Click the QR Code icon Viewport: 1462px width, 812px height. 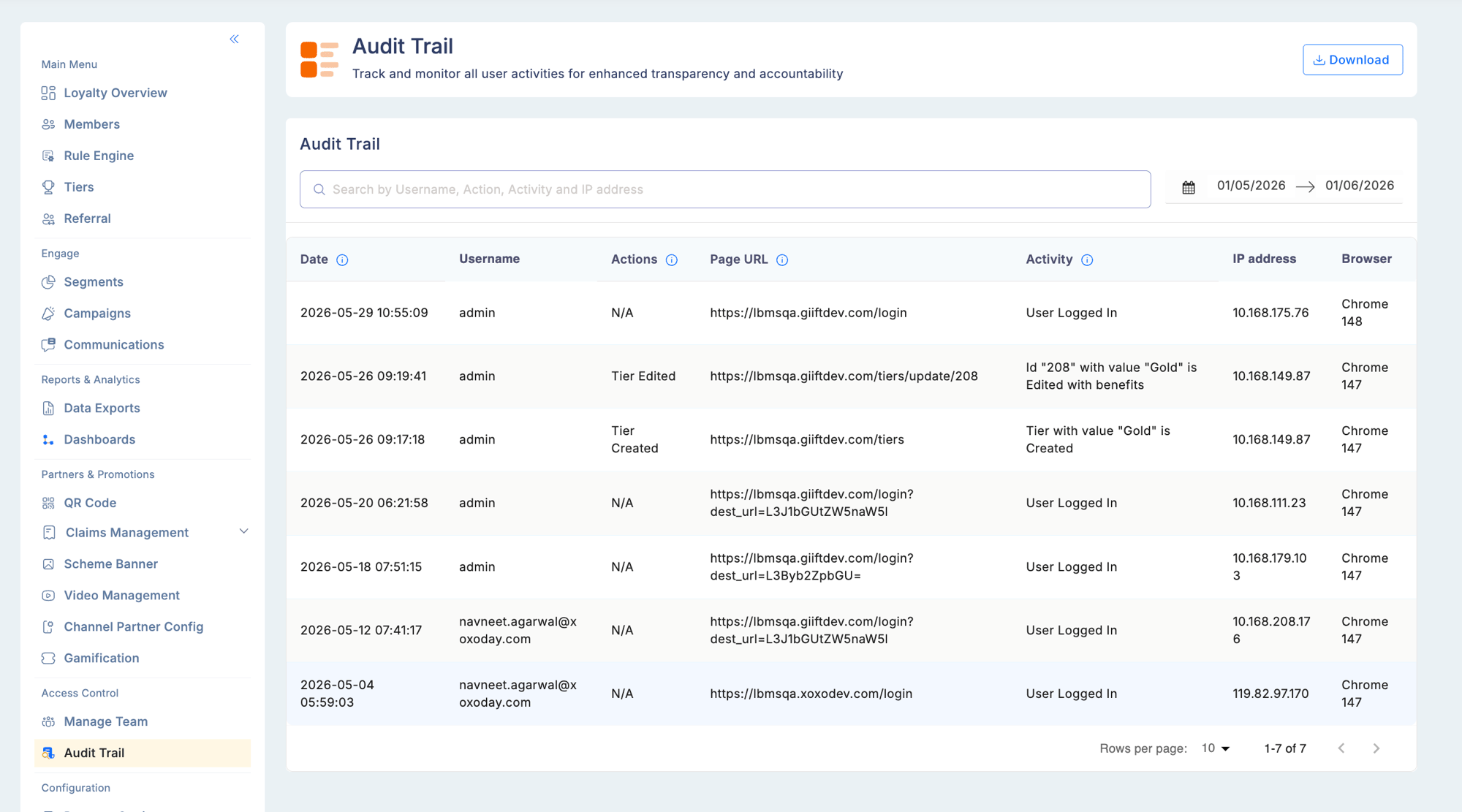(x=48, y=503)
